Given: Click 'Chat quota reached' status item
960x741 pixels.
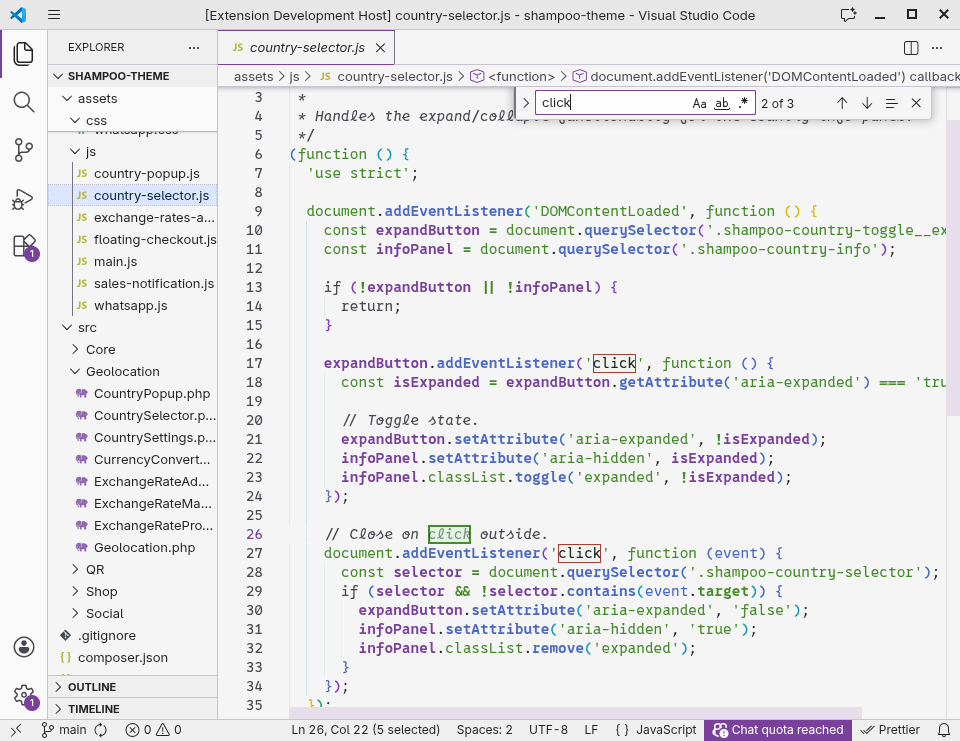Looking at the screenshot, I should (x=778, y=730).
